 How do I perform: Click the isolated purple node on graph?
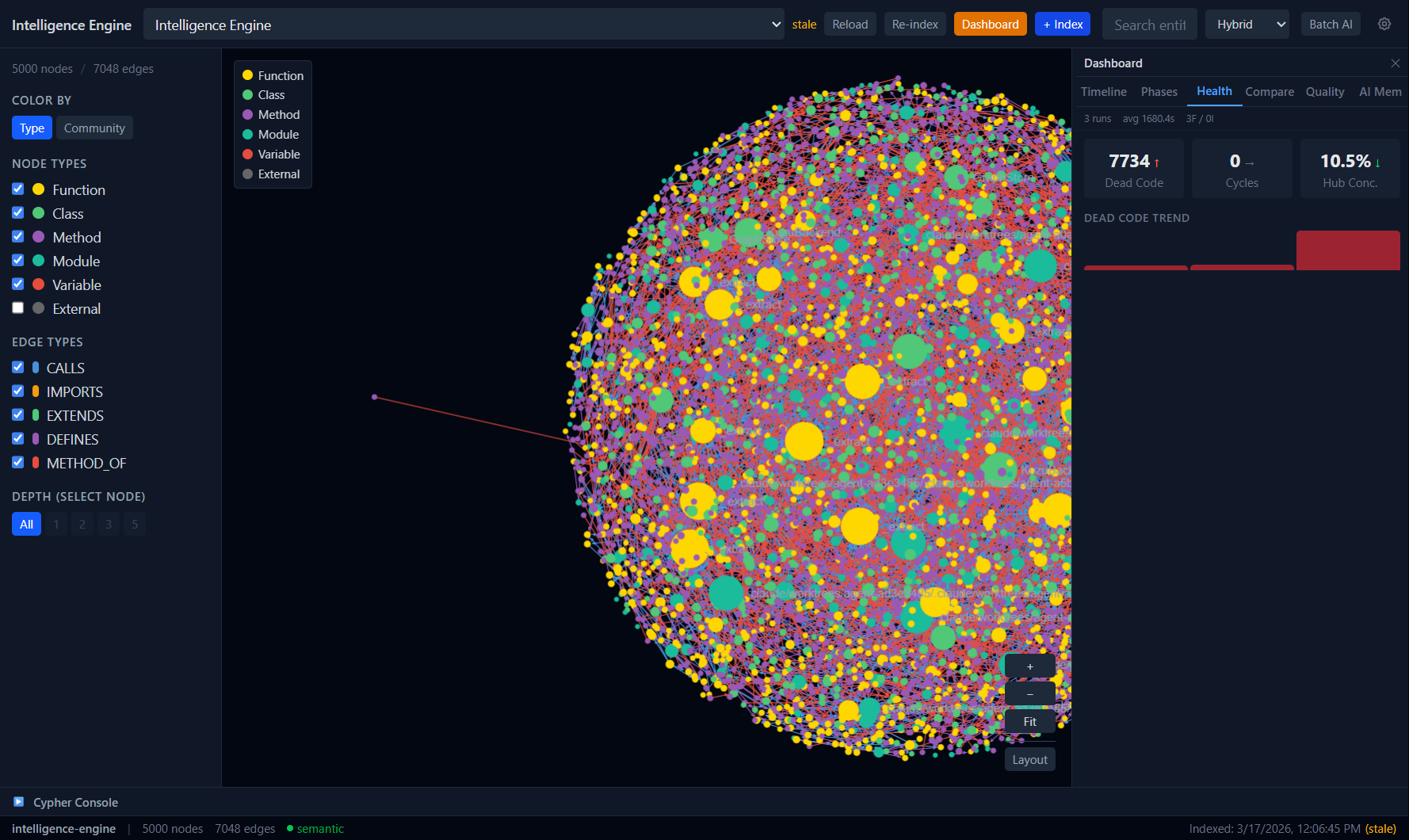point(375,397)
